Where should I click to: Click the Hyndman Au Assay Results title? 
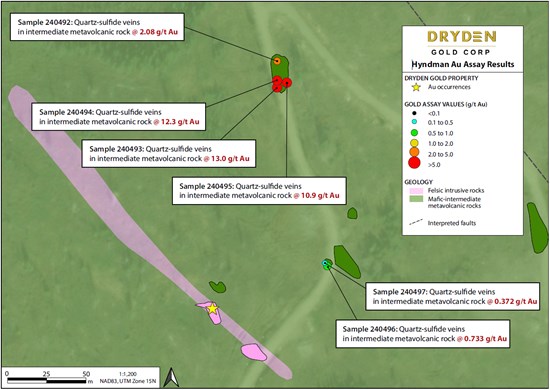pos(463,64)
